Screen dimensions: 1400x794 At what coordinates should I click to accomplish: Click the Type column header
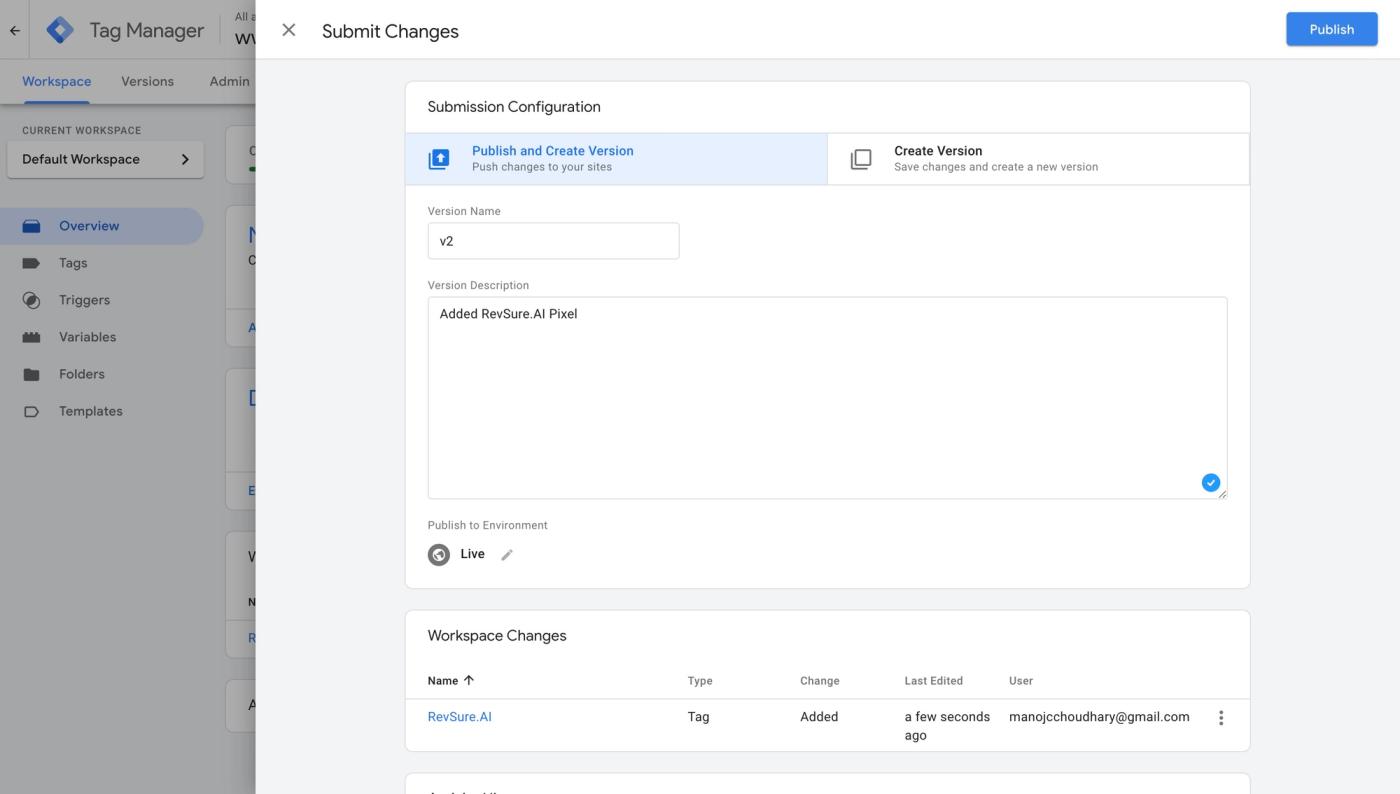[700, 681]
